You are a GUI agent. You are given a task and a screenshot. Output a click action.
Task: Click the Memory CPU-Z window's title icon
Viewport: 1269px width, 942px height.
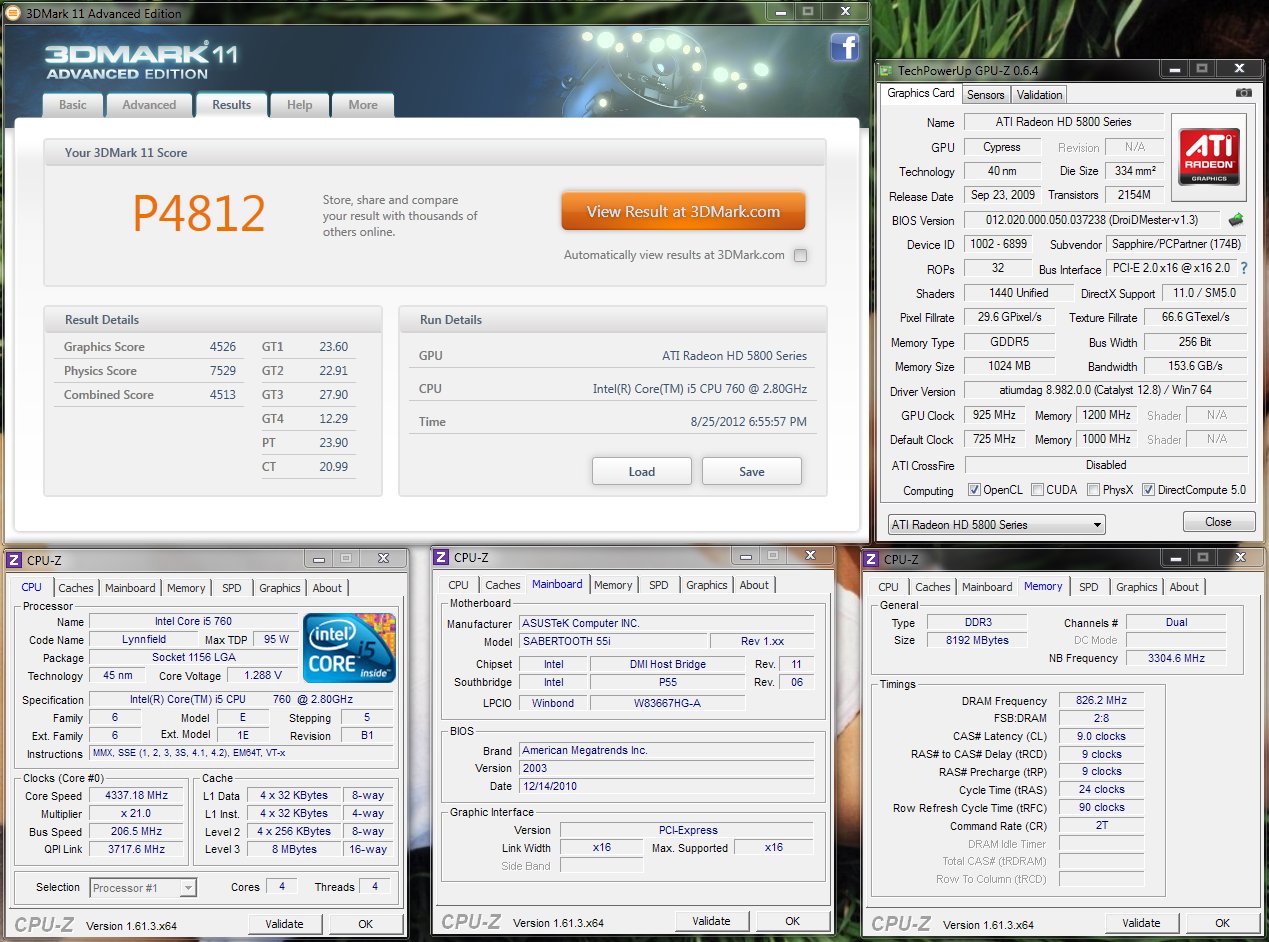click(x=872, y=559)
